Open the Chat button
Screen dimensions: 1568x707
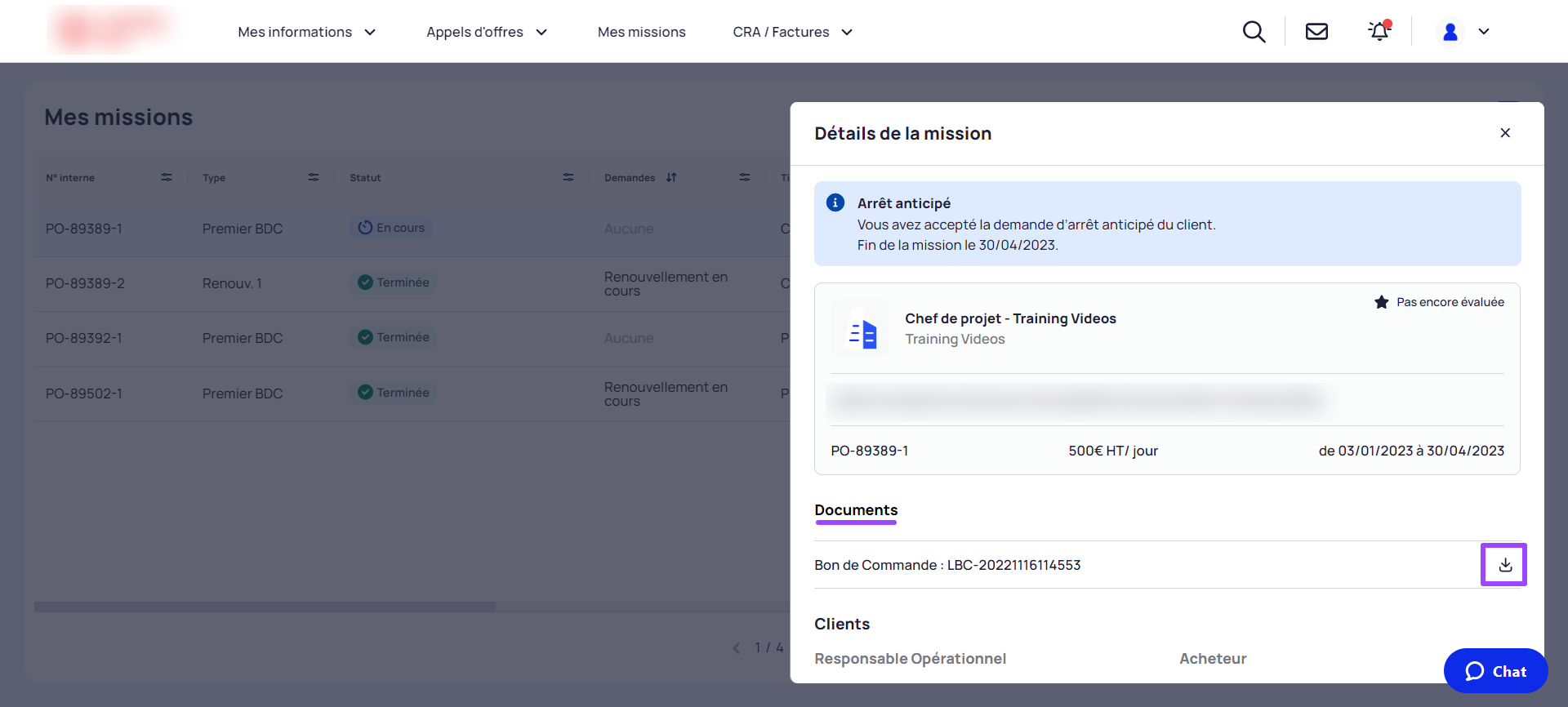tap(1495, 671)
